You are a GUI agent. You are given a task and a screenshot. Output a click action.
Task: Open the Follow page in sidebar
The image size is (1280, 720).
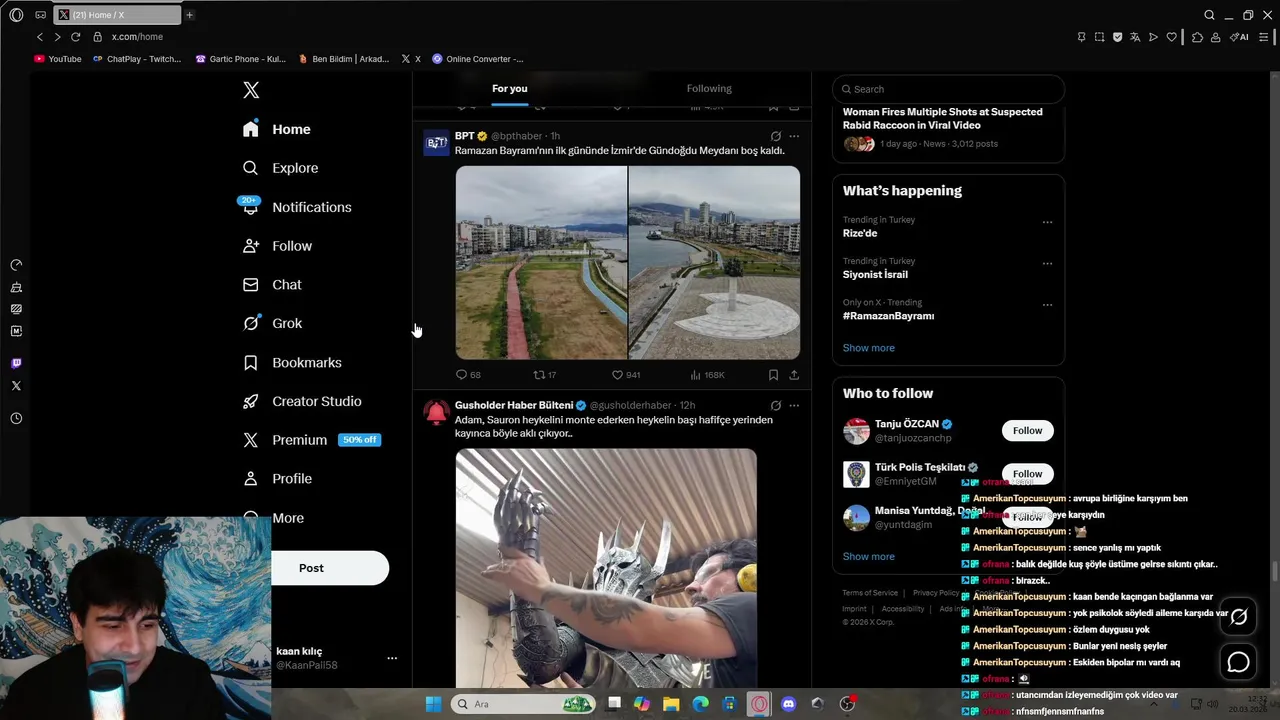[x=278, y=246]
